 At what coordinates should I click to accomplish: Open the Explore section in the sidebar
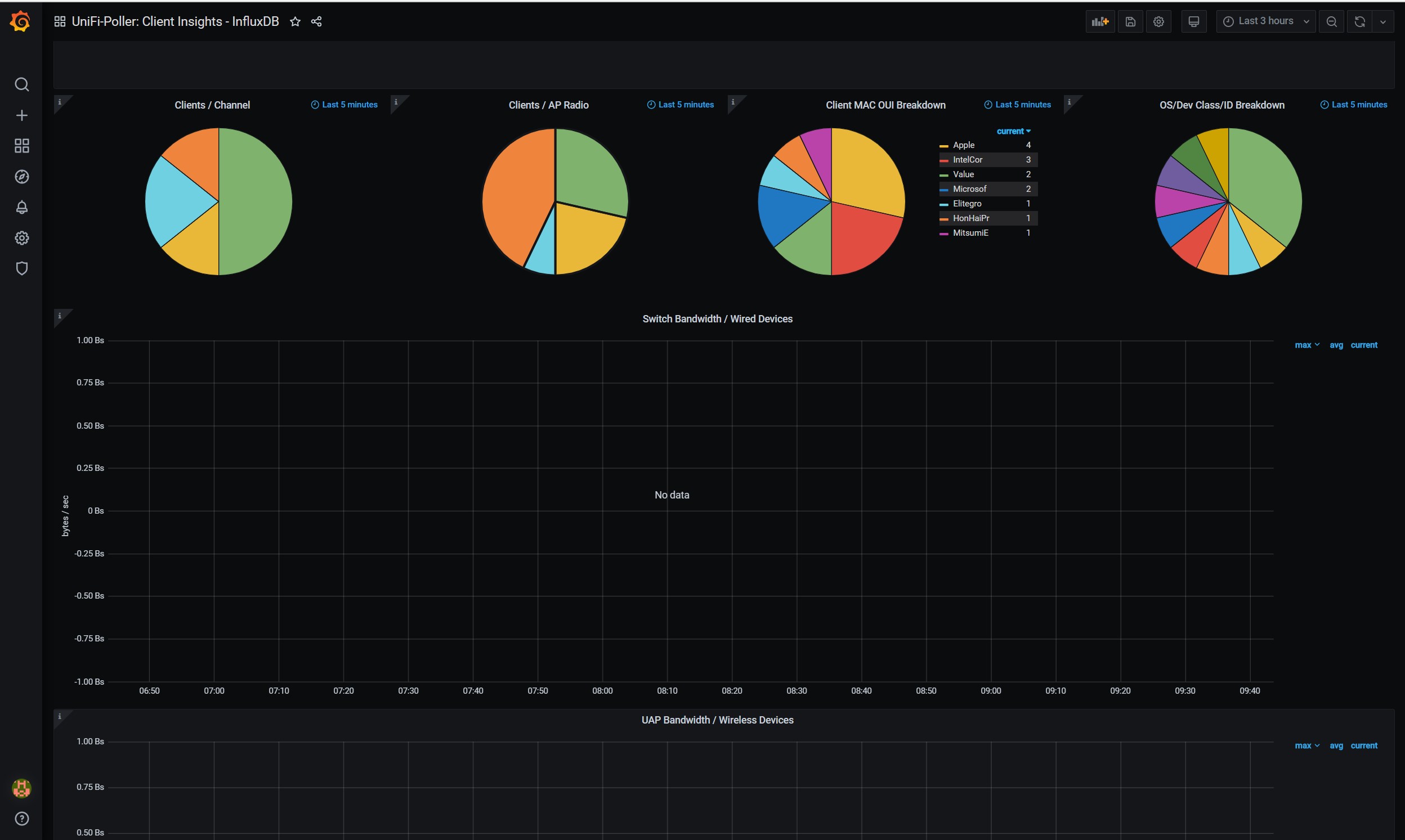pos(21,177)
